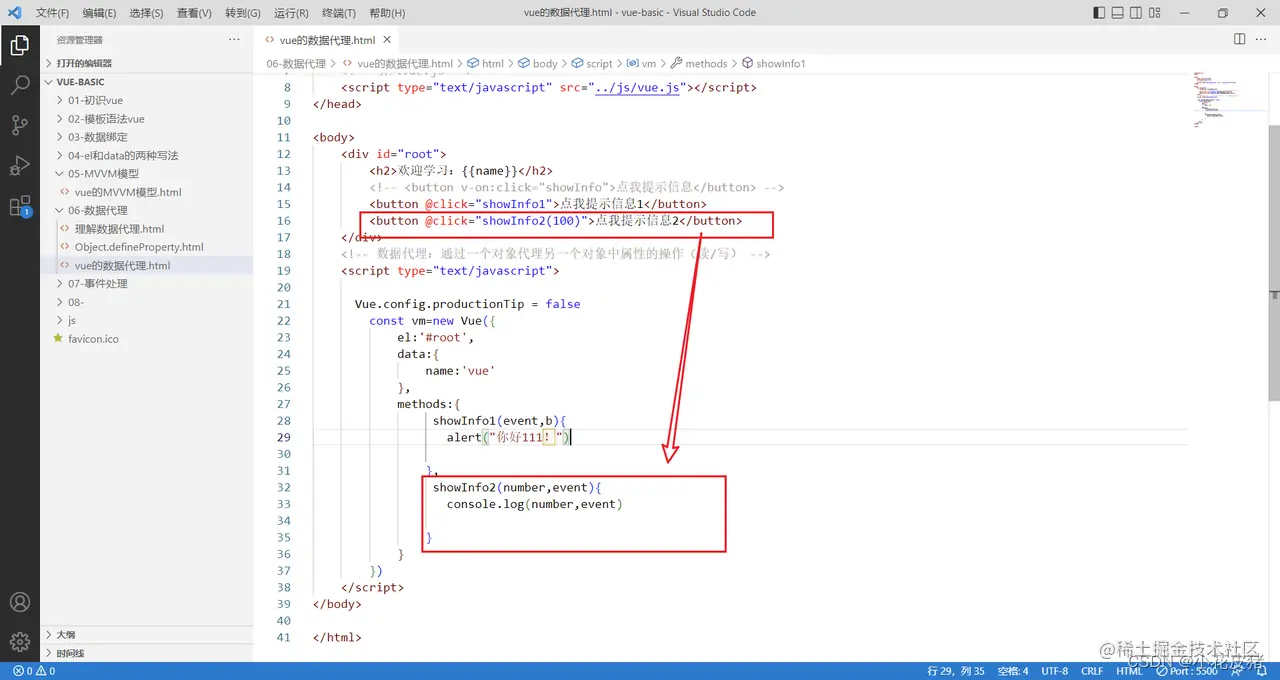Open the Source Control view
Image resolution: width=1280 pixels, height=680 pixels.
tap(19, 125)
